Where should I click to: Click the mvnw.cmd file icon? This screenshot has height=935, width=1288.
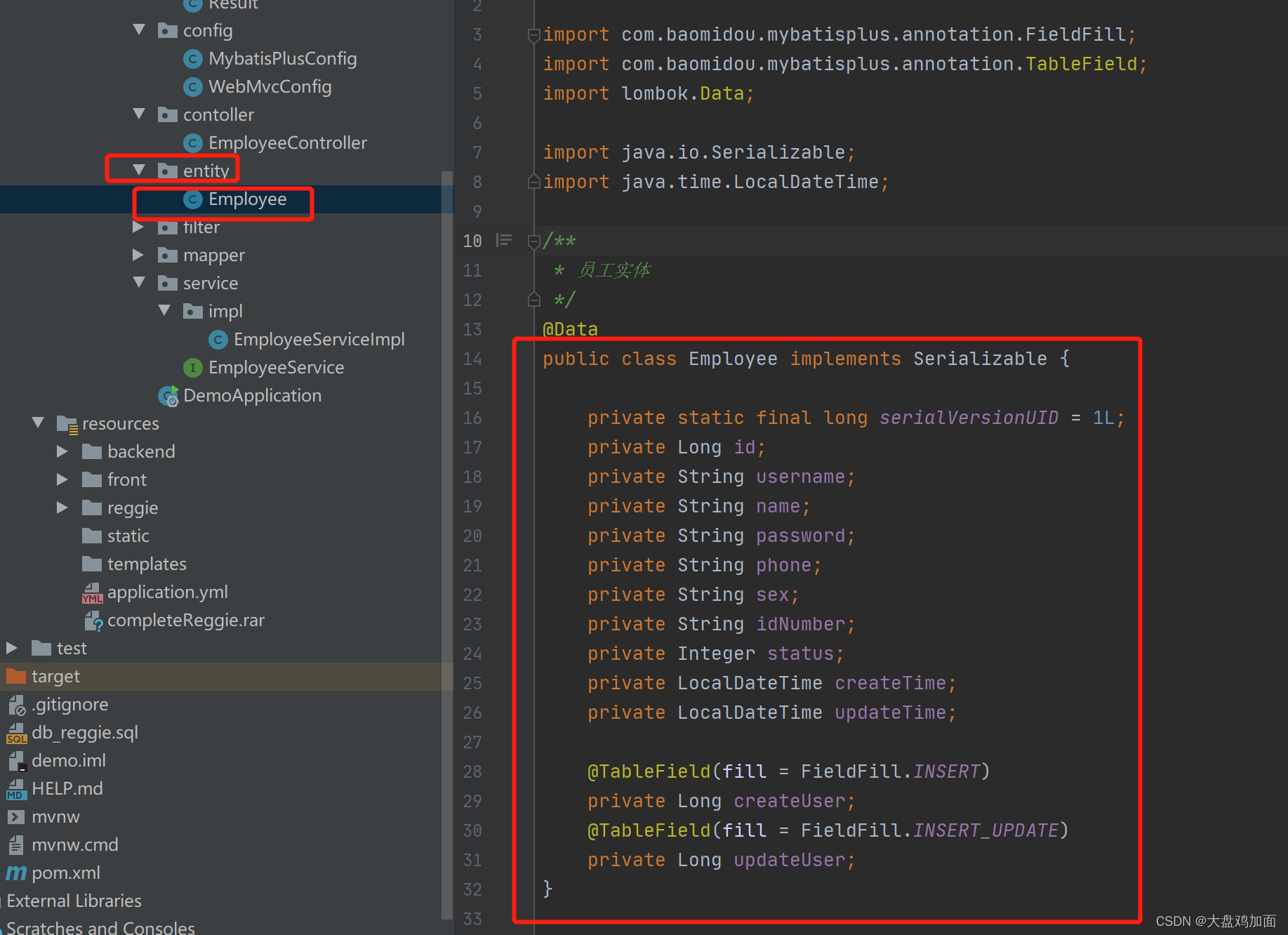point(16,845)
